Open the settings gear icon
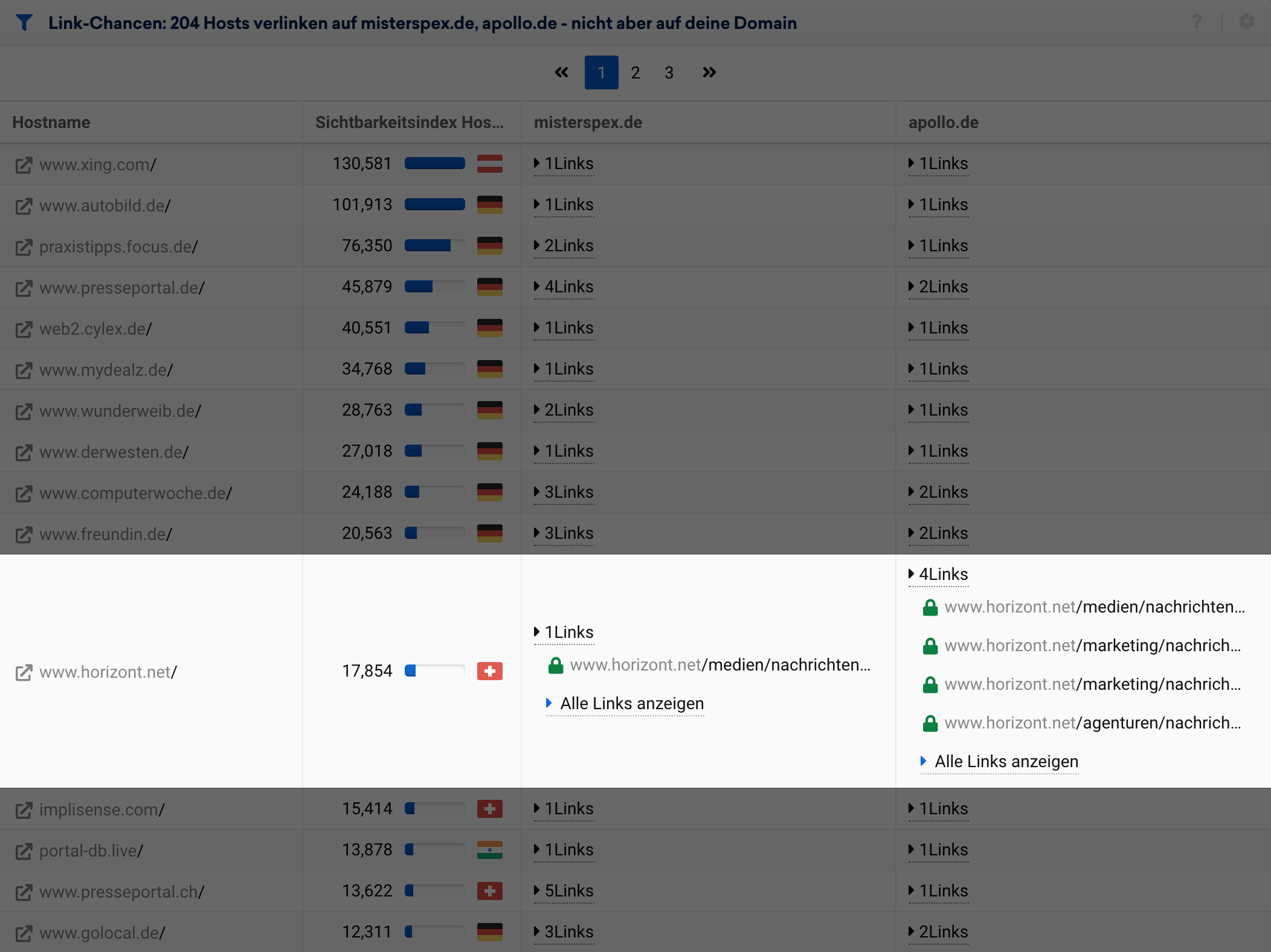Screen dimensions: 1271x952 point(1247,22)
